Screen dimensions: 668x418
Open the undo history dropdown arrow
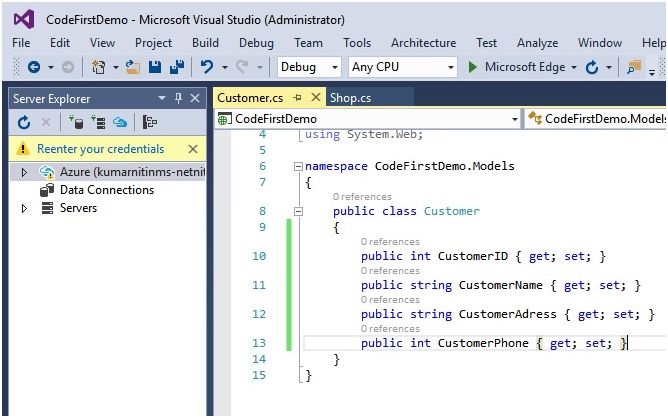click(x=225, y=67)
